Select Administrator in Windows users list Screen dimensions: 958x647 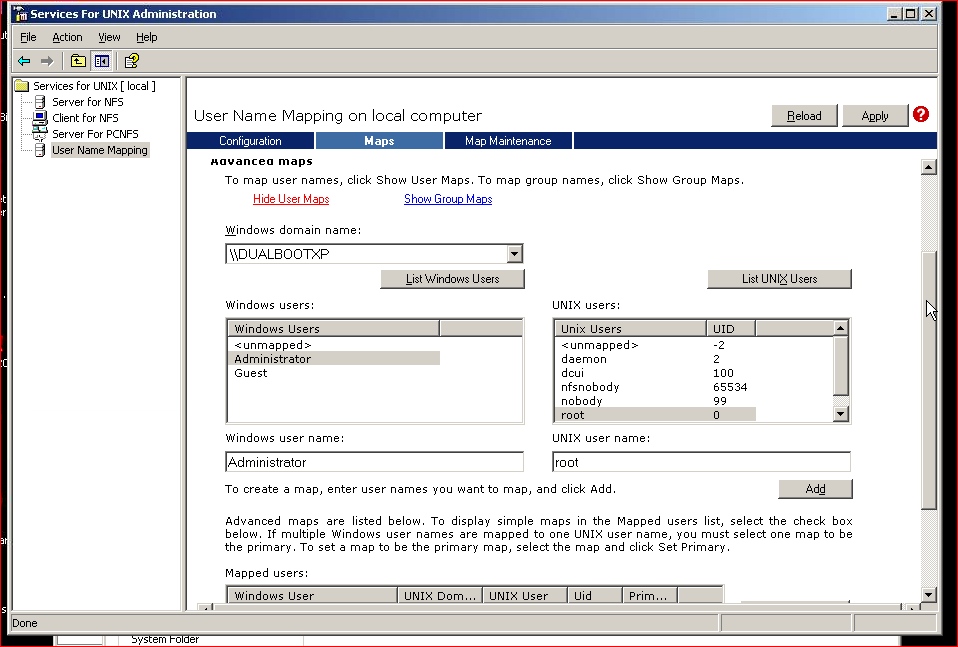pyautogui.click(x=334, y=359)
